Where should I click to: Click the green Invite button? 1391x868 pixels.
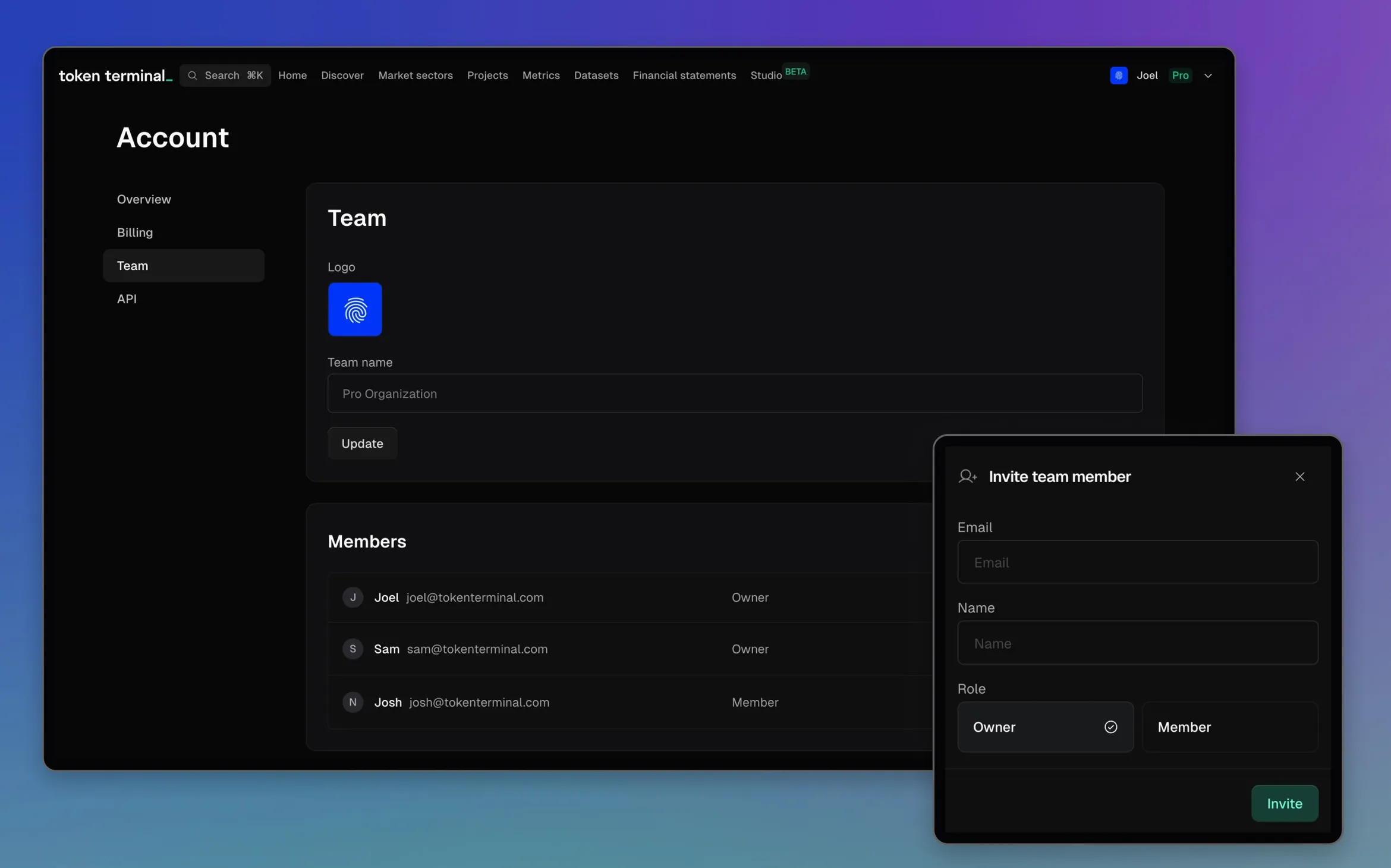1284,803
